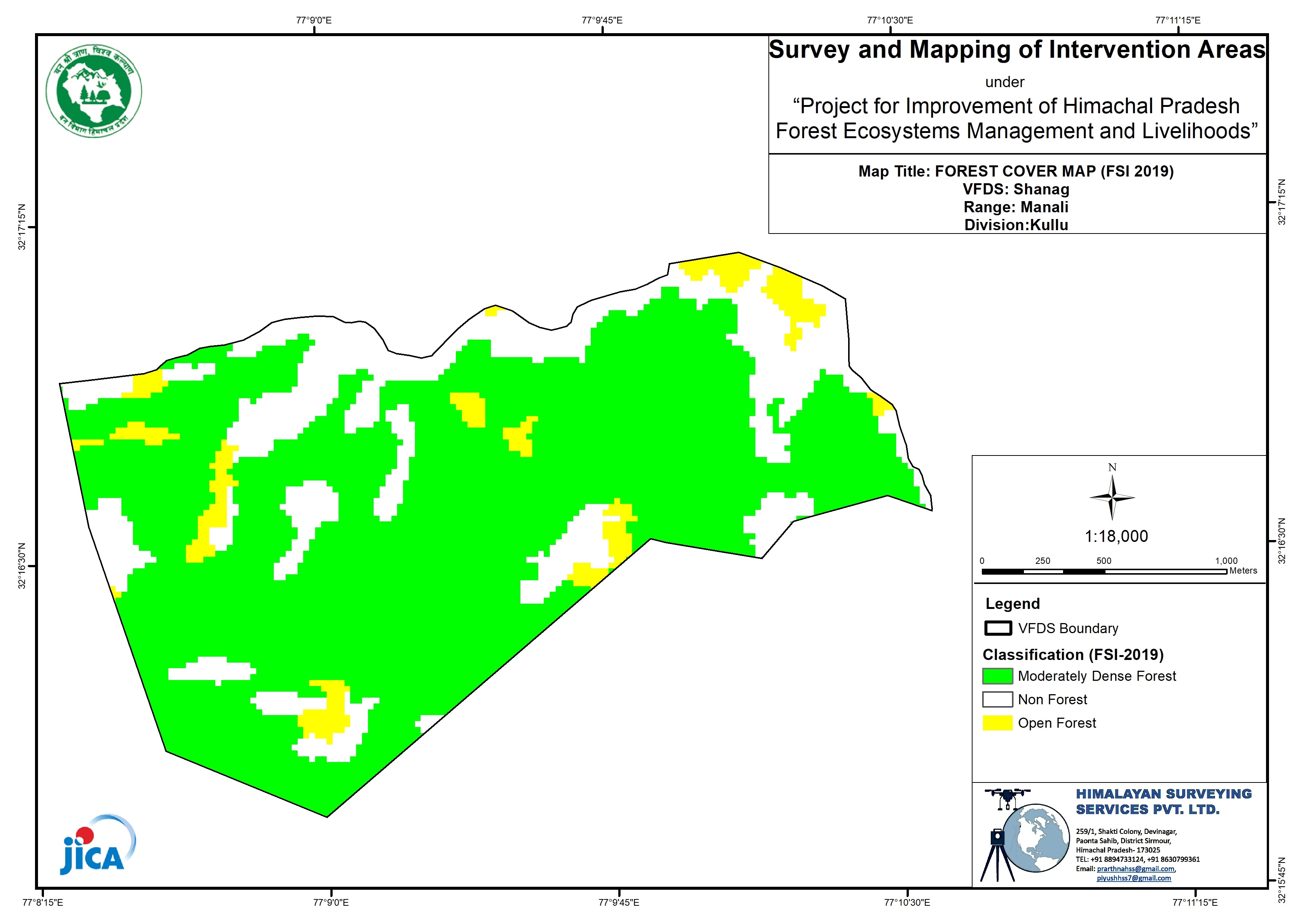Viewport: 1307px width, 924px height.
Task: Click the TEL phone numbers line
Action: point(1138,860)
